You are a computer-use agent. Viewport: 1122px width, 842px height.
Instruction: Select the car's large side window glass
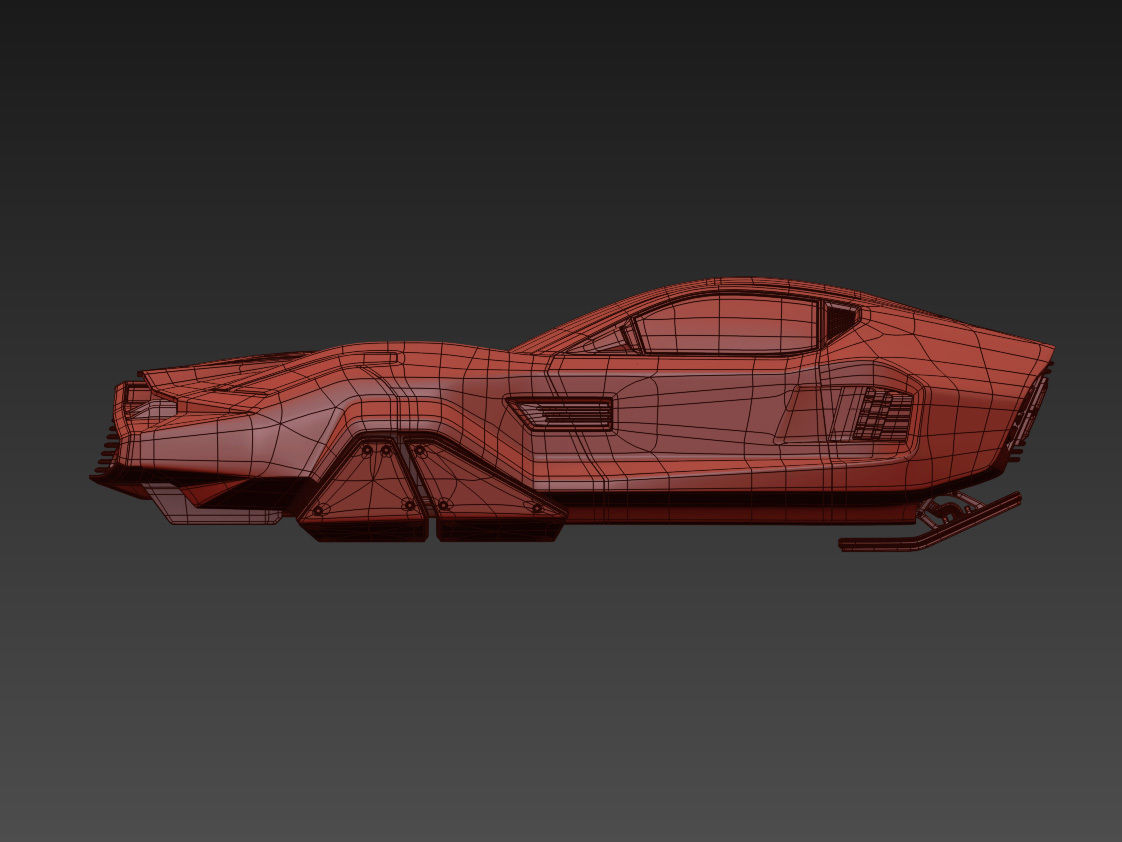[x=726, y=325]
